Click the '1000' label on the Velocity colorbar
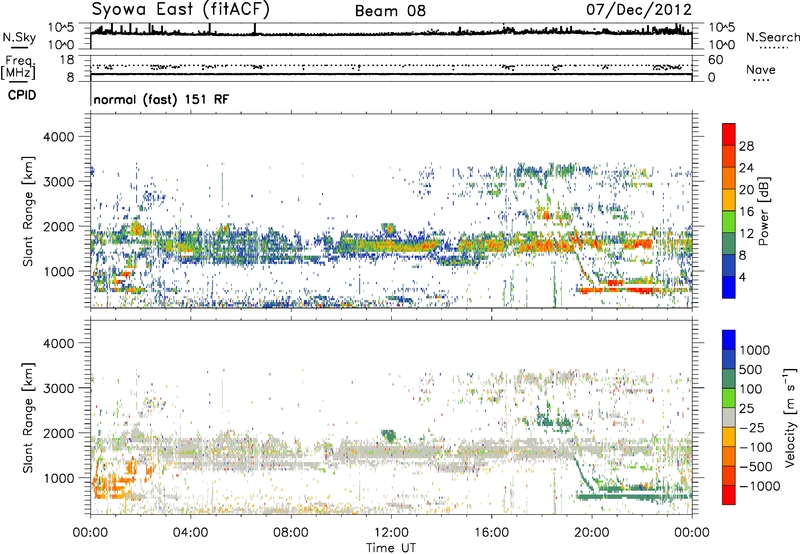 click(754, 350)
